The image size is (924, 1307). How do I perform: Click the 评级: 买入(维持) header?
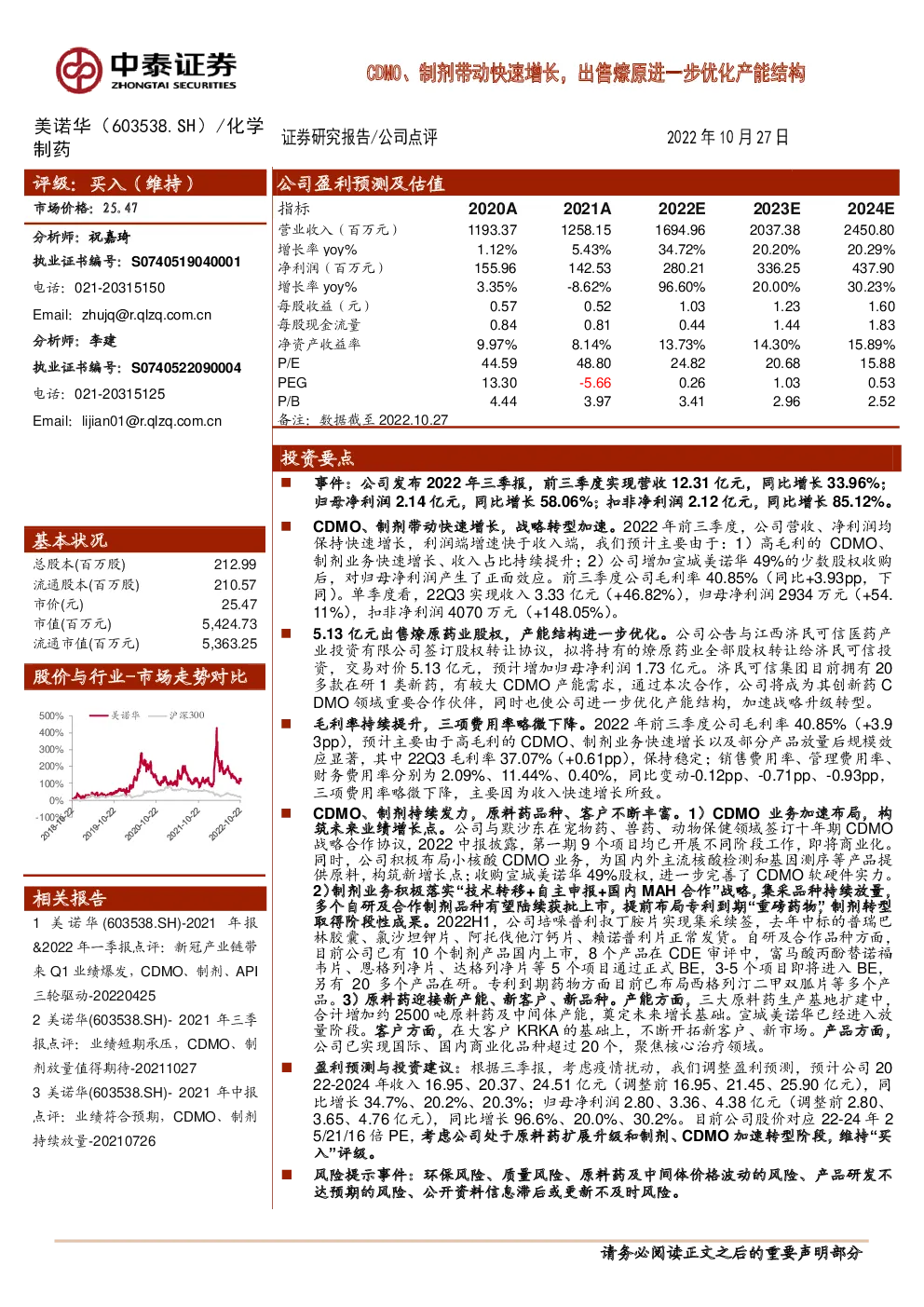[x=143, y=184]
